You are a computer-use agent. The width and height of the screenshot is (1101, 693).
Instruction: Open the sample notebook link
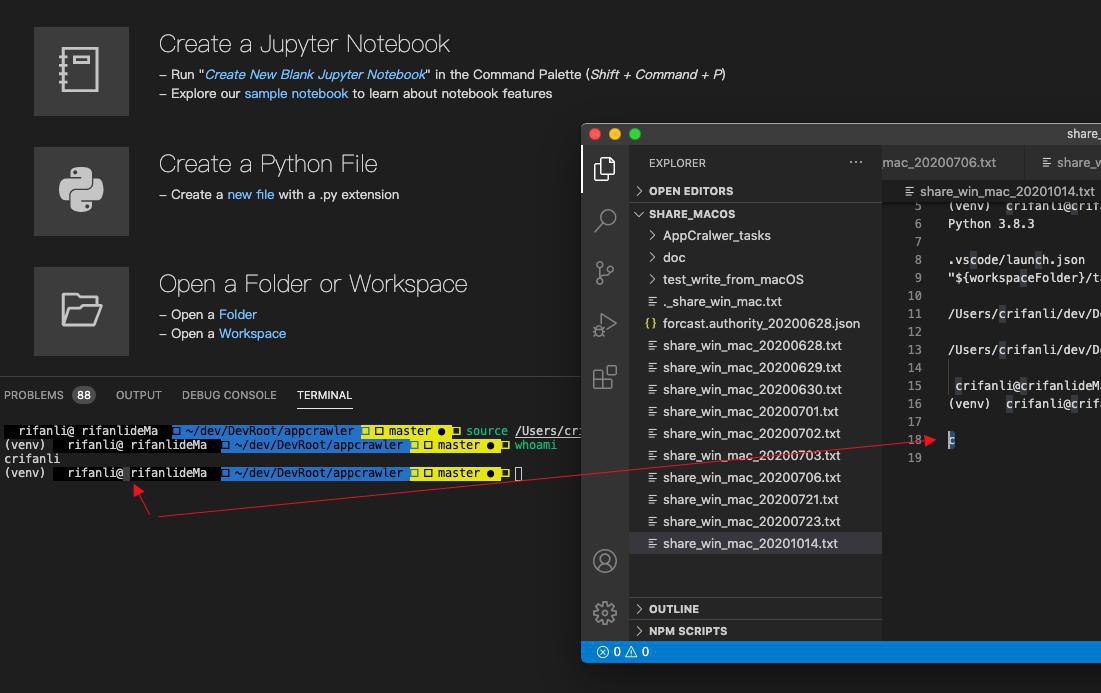tap(296, 93)
